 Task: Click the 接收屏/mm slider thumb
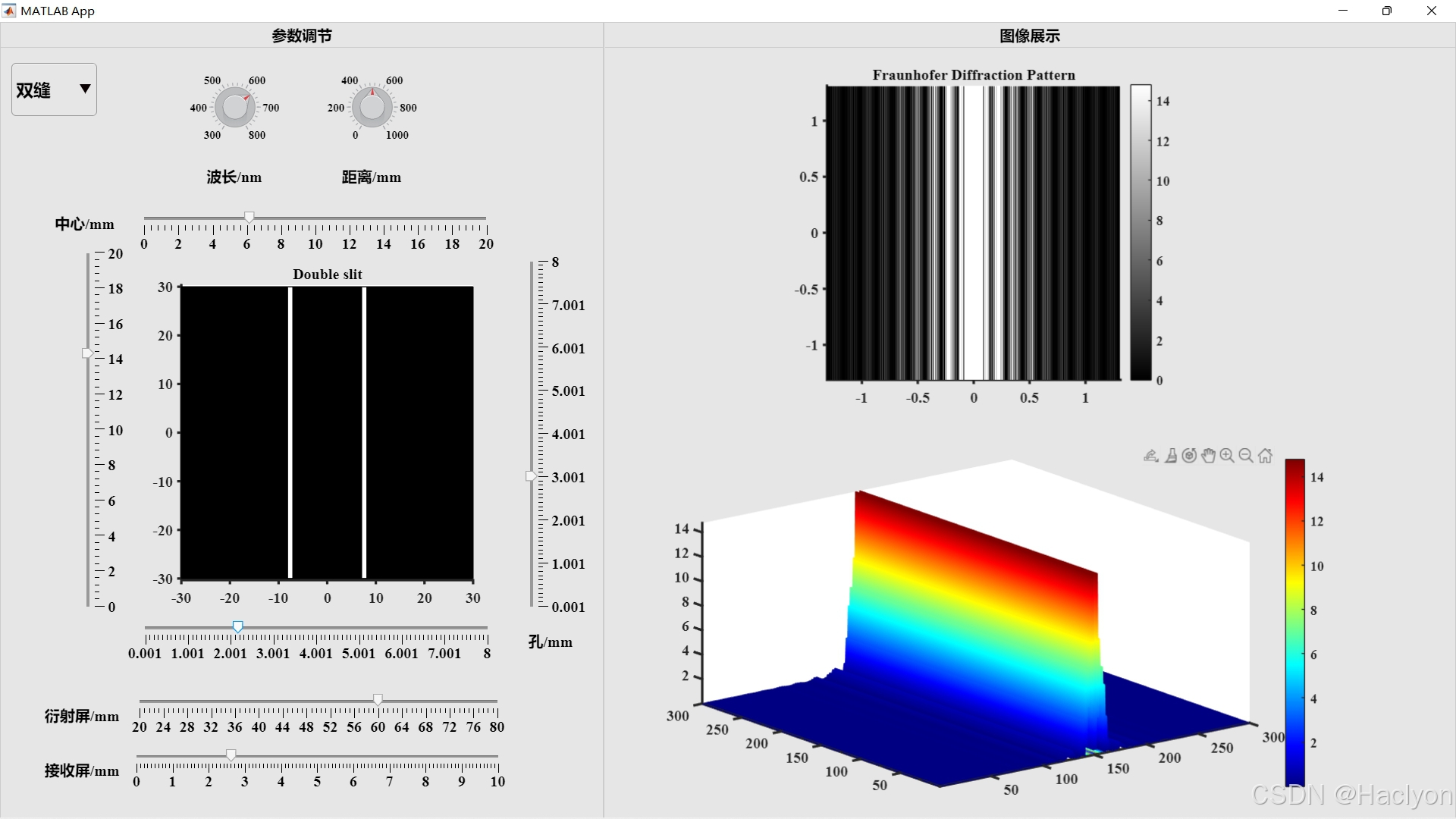click(x=231, y=755)
